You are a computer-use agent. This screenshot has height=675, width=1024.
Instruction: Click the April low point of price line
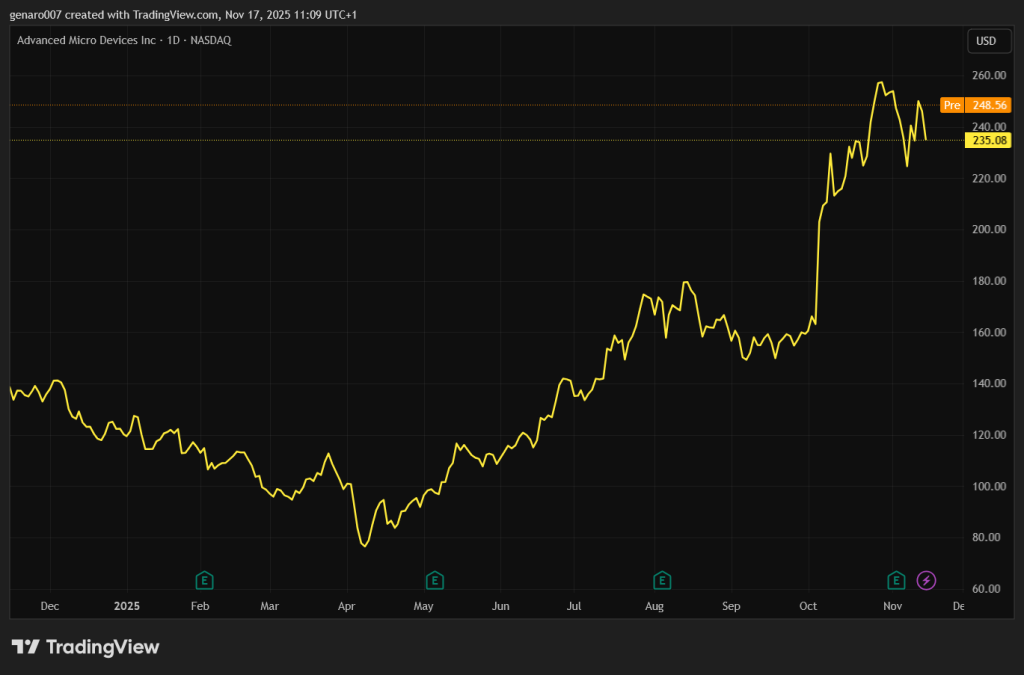(x=365, y=546)
